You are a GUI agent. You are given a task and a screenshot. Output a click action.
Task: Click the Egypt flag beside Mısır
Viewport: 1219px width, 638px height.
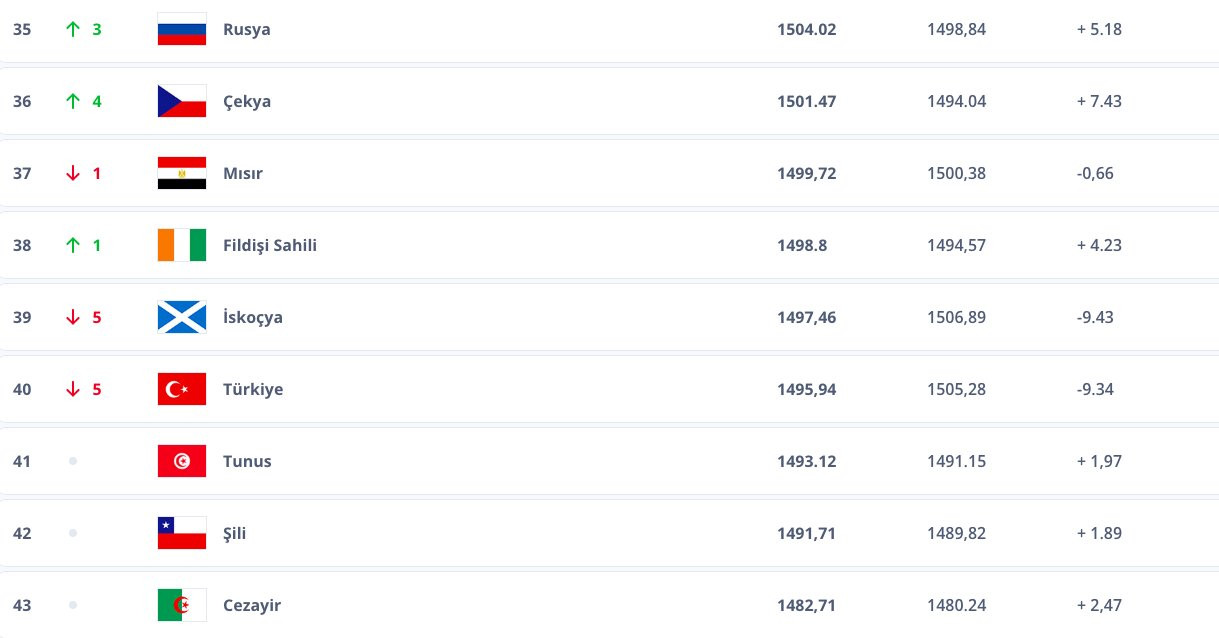(182, 173)
